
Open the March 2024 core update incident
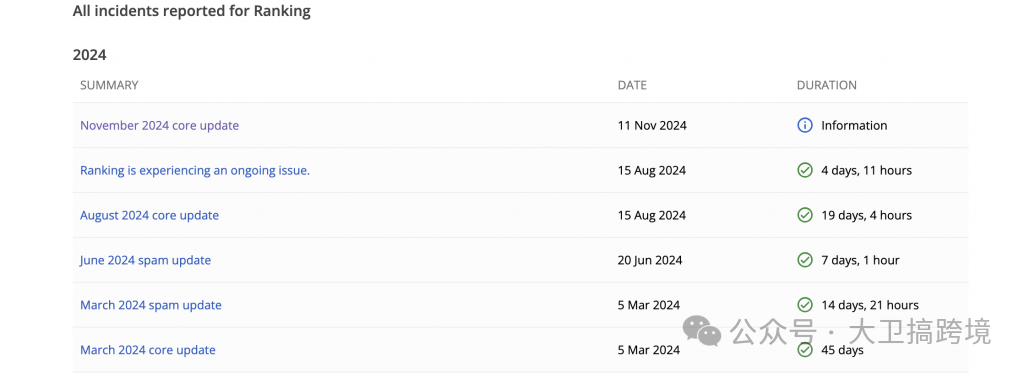[148, 350]
